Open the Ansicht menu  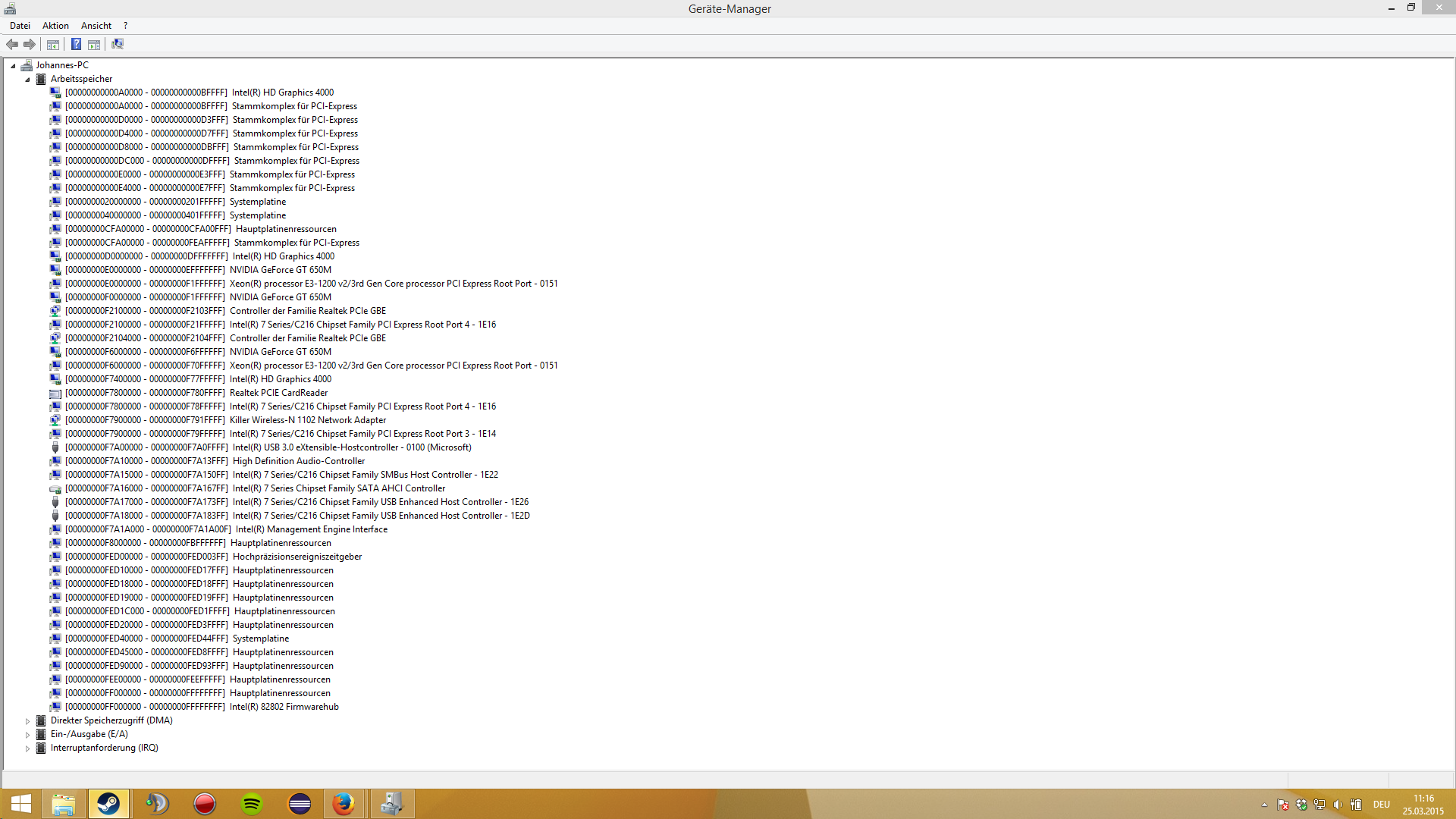point(96,26)
